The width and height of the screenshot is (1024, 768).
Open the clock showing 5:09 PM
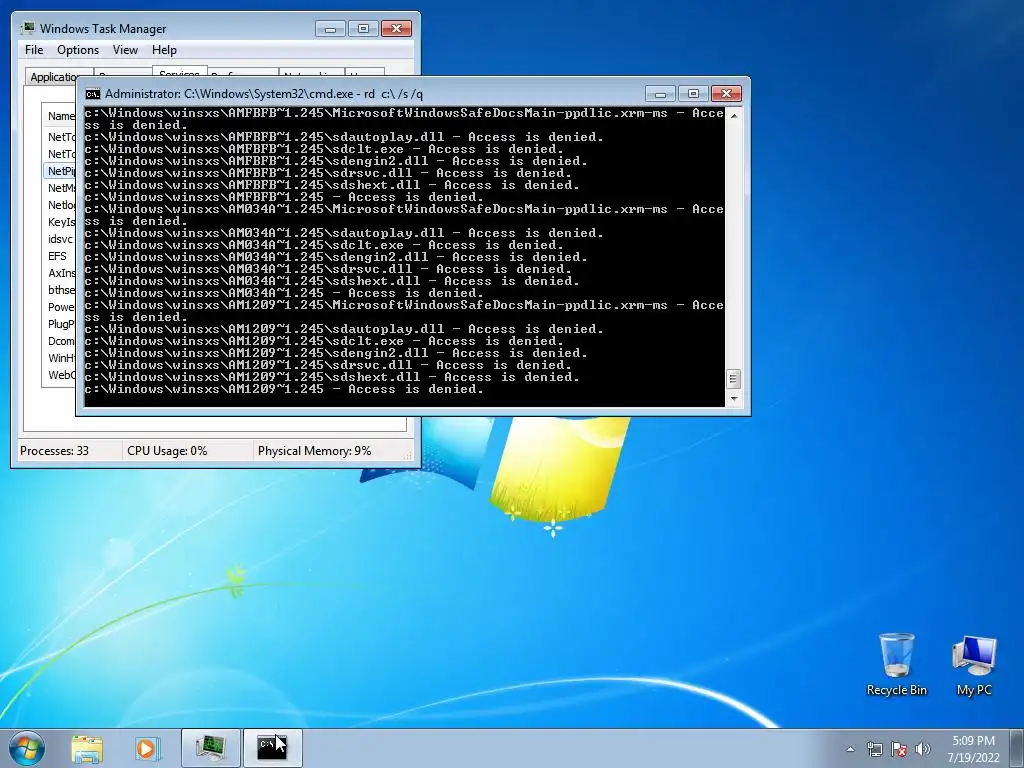pyautogui.click(x=973, y=749)
